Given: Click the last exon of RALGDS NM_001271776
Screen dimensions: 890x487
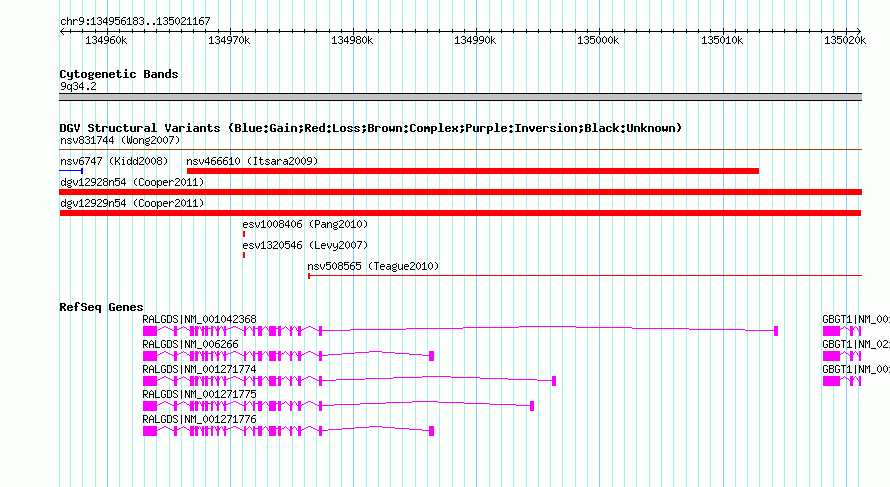Looking at the screenshot, I should click(x=431, y=430).
